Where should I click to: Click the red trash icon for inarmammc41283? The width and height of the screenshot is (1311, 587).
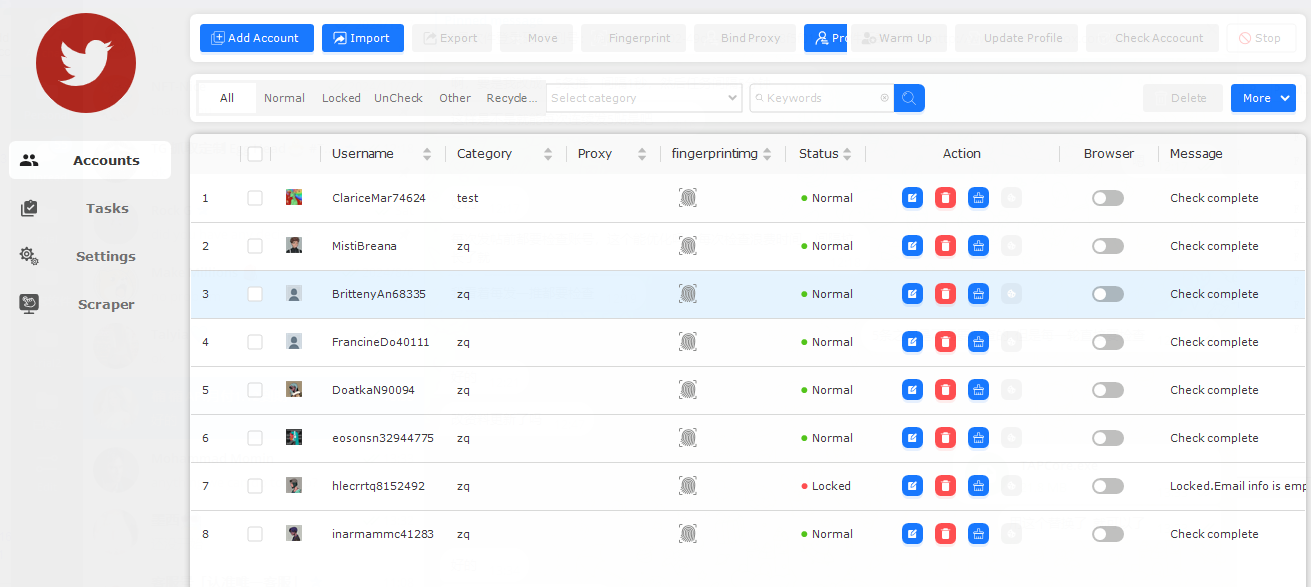click(x=945, y=534)
